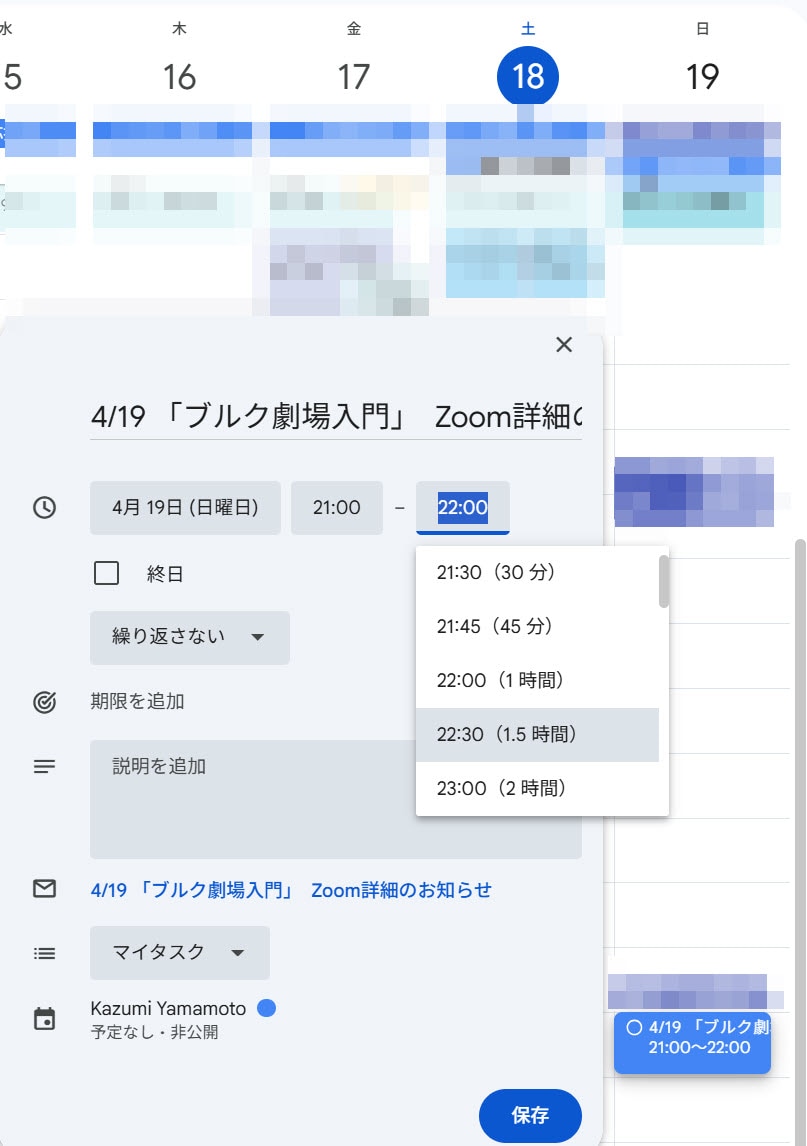Click the task list icon
This screenshot has width=807, height=1146.
44,953
